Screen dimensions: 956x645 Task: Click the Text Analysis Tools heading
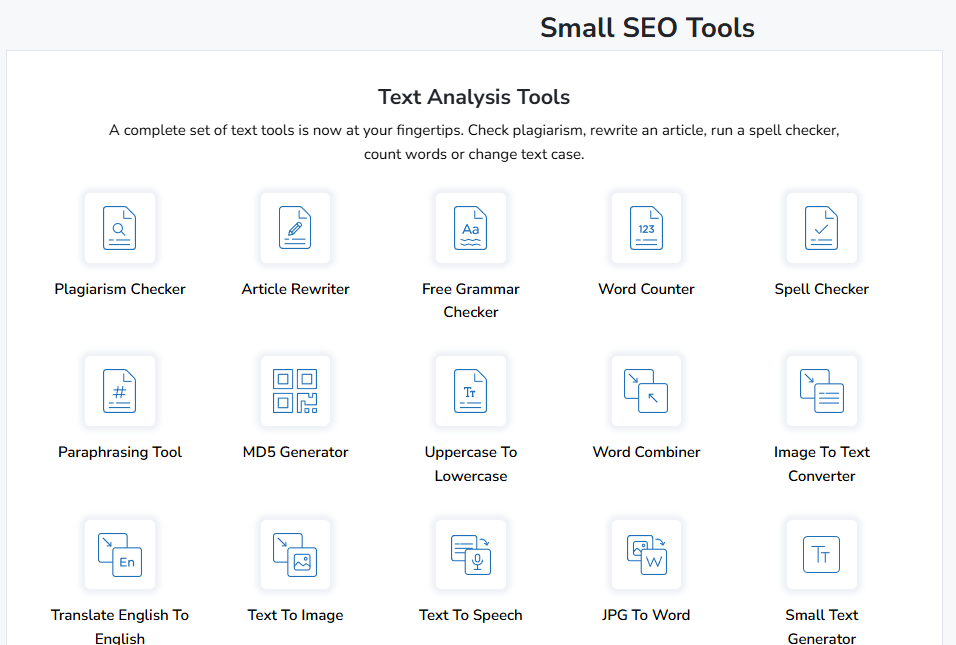[x=474, y=97]
